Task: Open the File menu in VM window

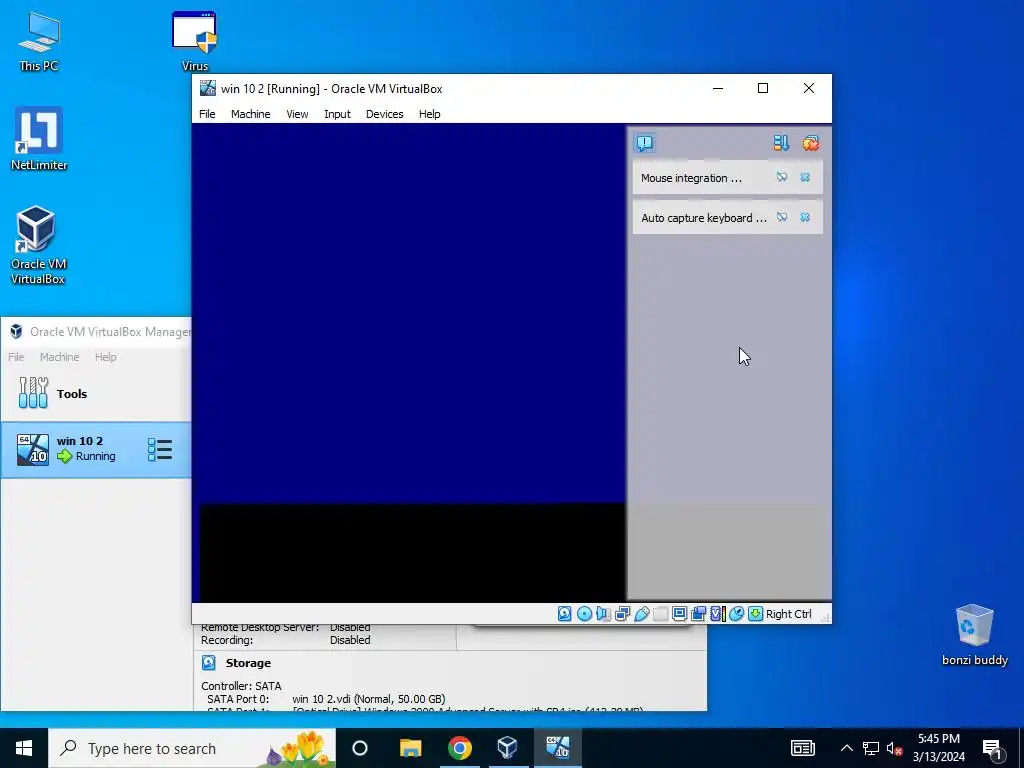Action: (x=207, y=114)
